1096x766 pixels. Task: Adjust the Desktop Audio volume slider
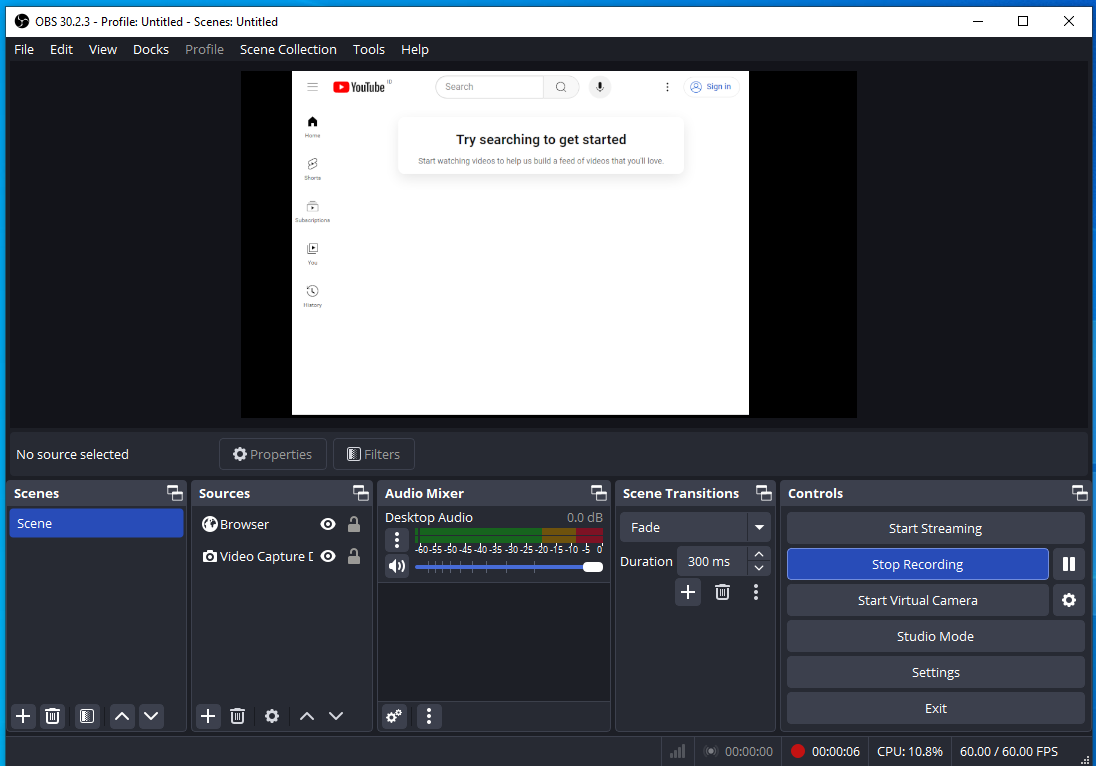[x=509, y=567]
